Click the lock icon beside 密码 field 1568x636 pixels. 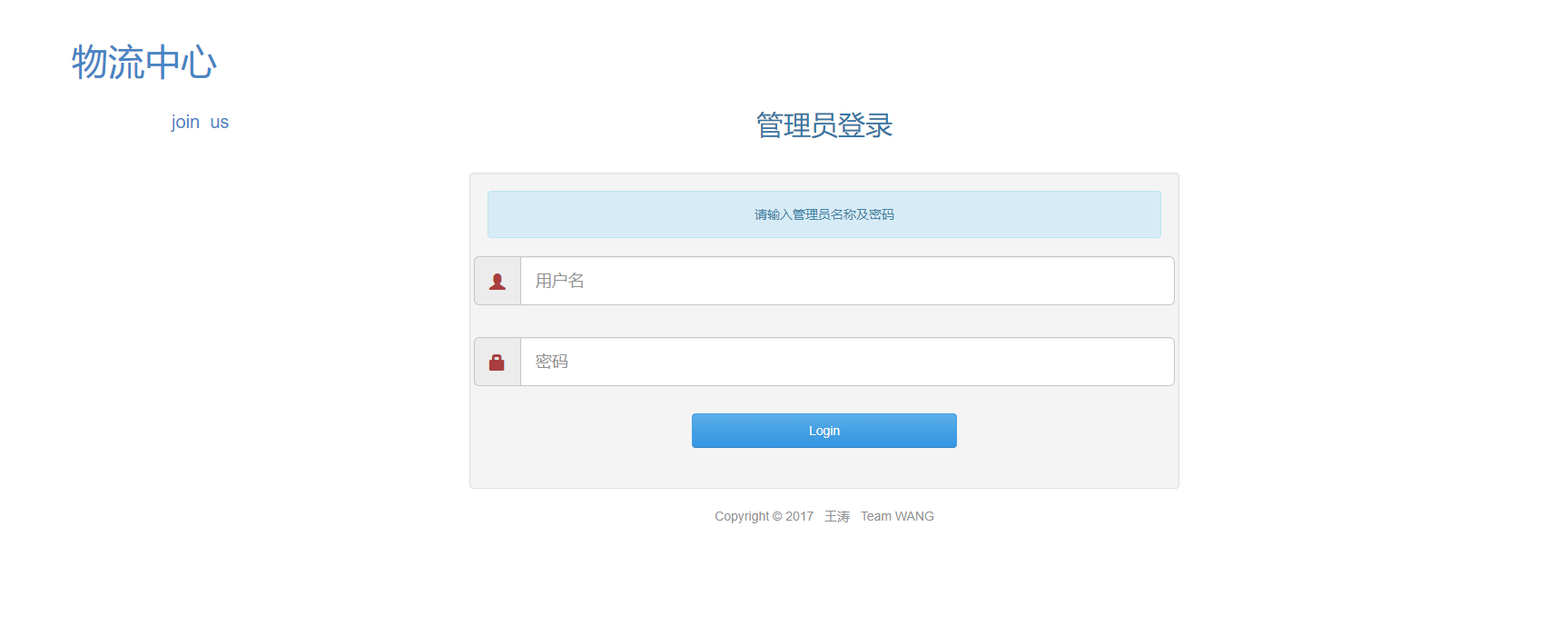(498, 363)
